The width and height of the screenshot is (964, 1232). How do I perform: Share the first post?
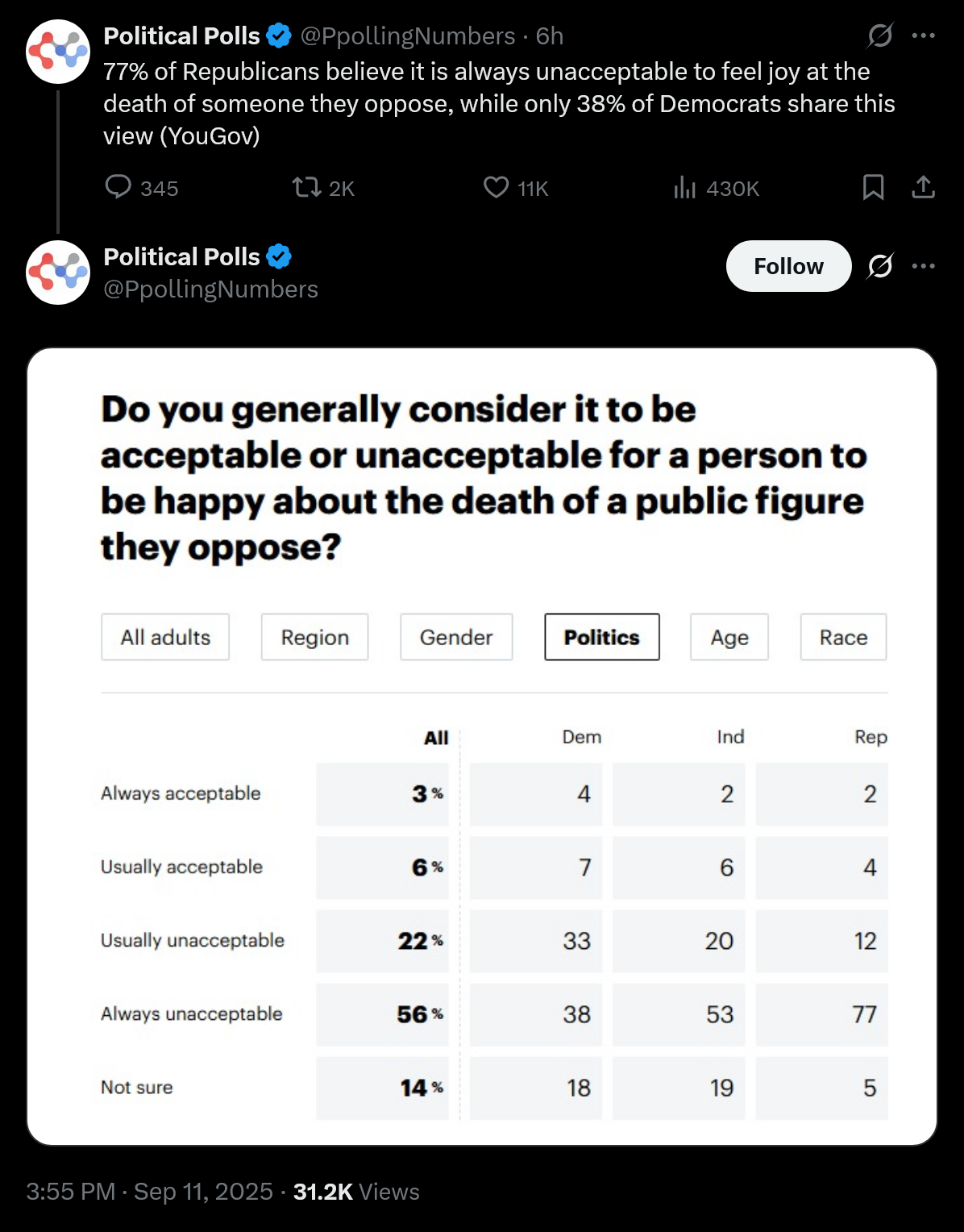[x=923, y=187]
